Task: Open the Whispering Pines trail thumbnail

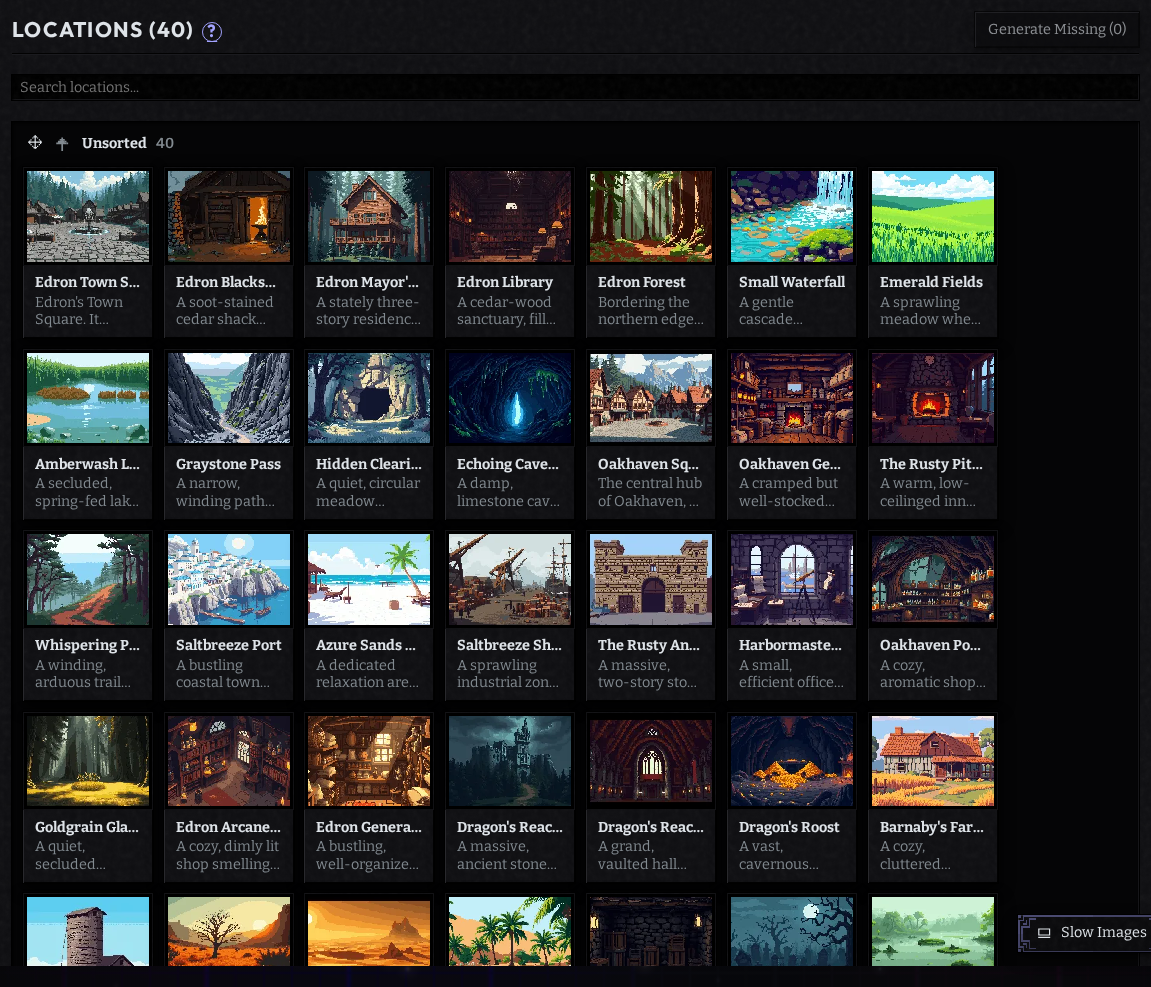Action: 88,580
